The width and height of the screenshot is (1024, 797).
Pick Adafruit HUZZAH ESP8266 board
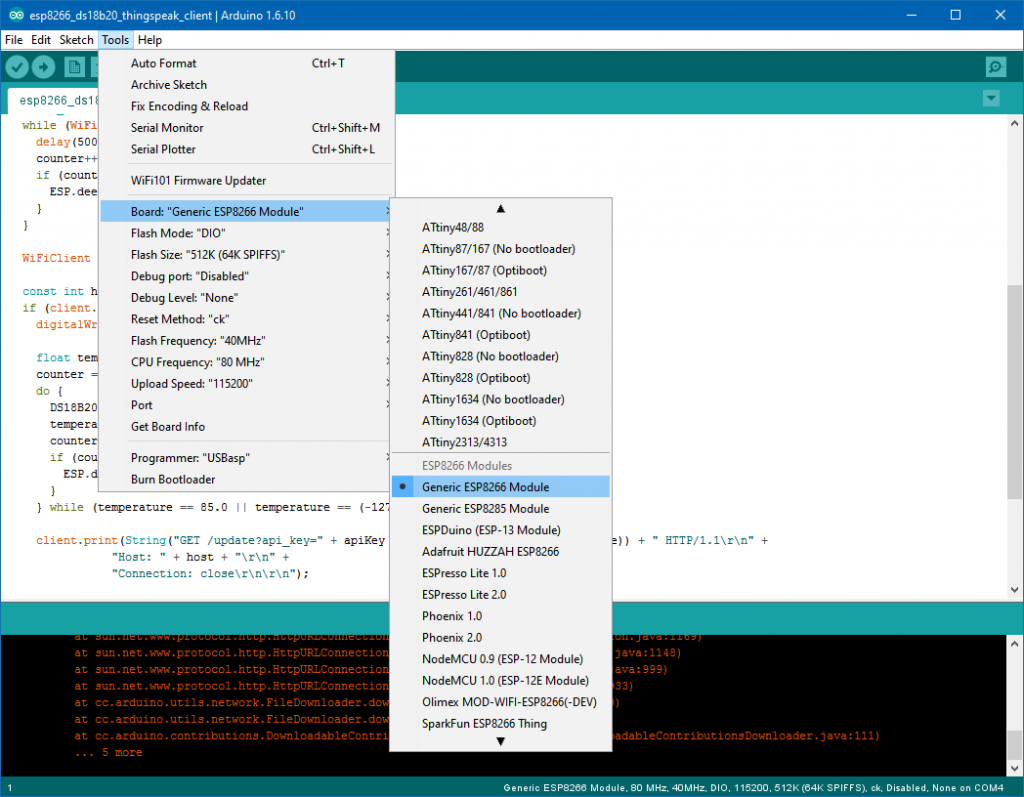click(x=490, y=551)
